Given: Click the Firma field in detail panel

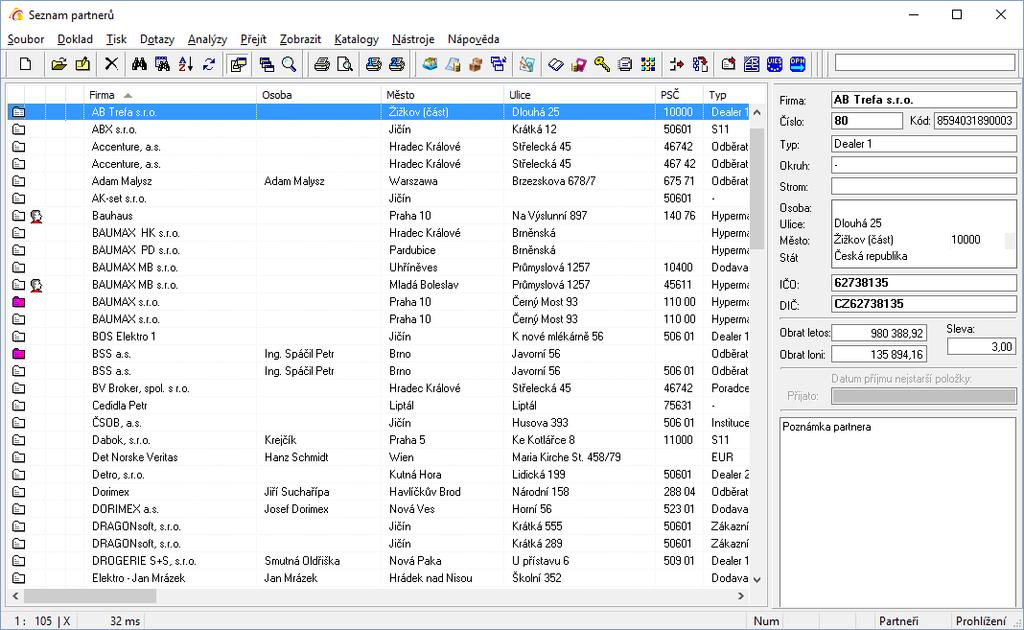Looking at the screenshot, I should 923,100.
